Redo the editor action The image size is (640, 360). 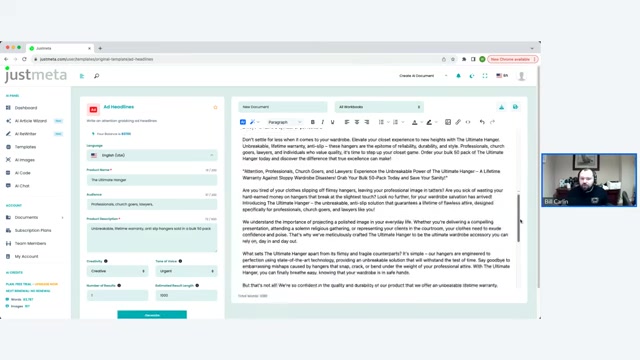coord(492,122)
